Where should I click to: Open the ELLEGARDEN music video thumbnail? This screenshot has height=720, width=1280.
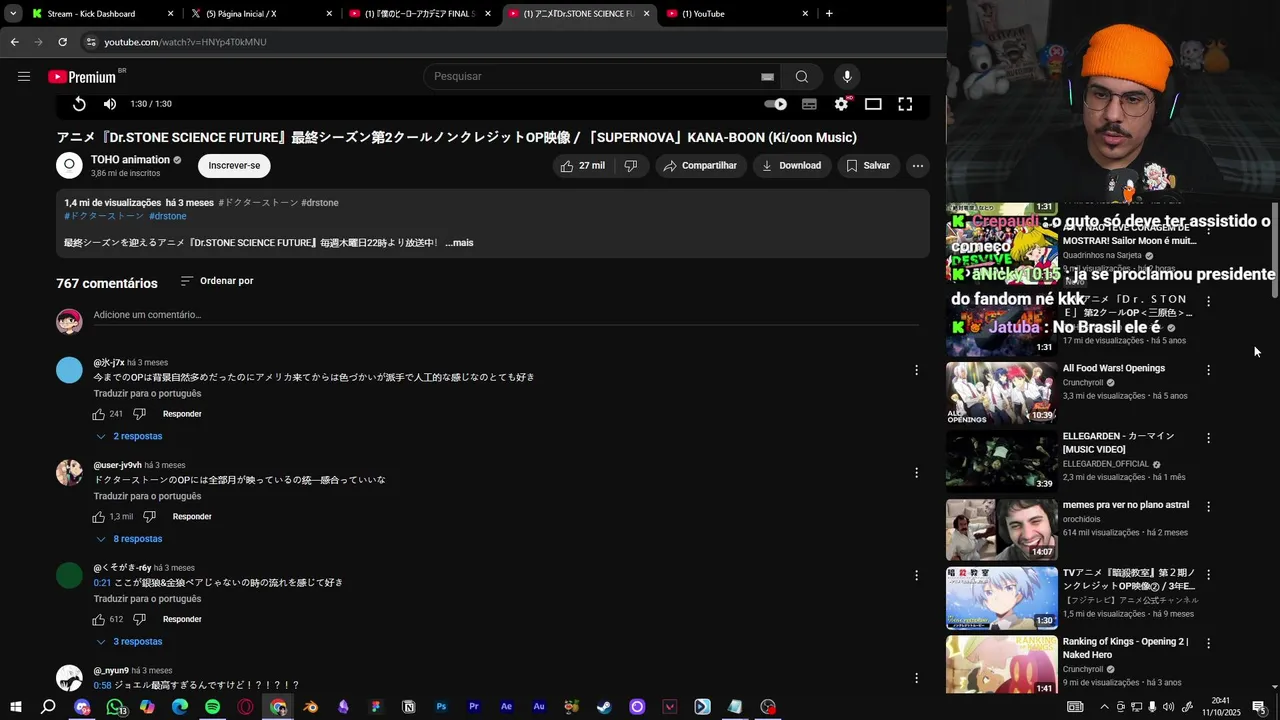click(1001, 461)
